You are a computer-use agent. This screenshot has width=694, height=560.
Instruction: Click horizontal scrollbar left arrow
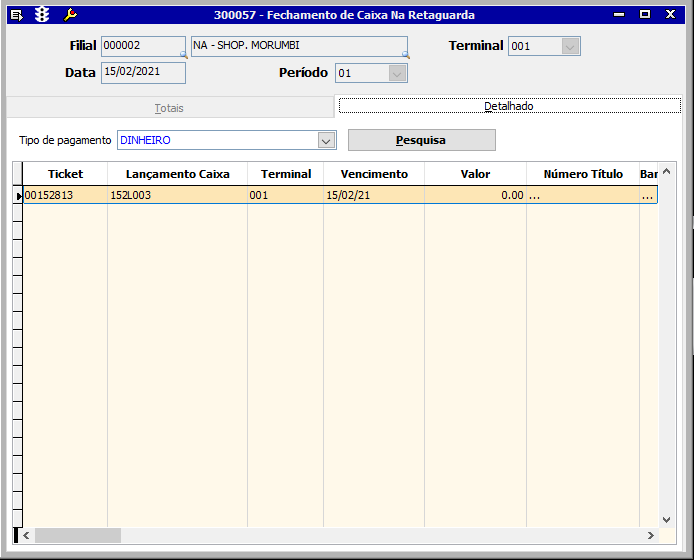point(26,536)
